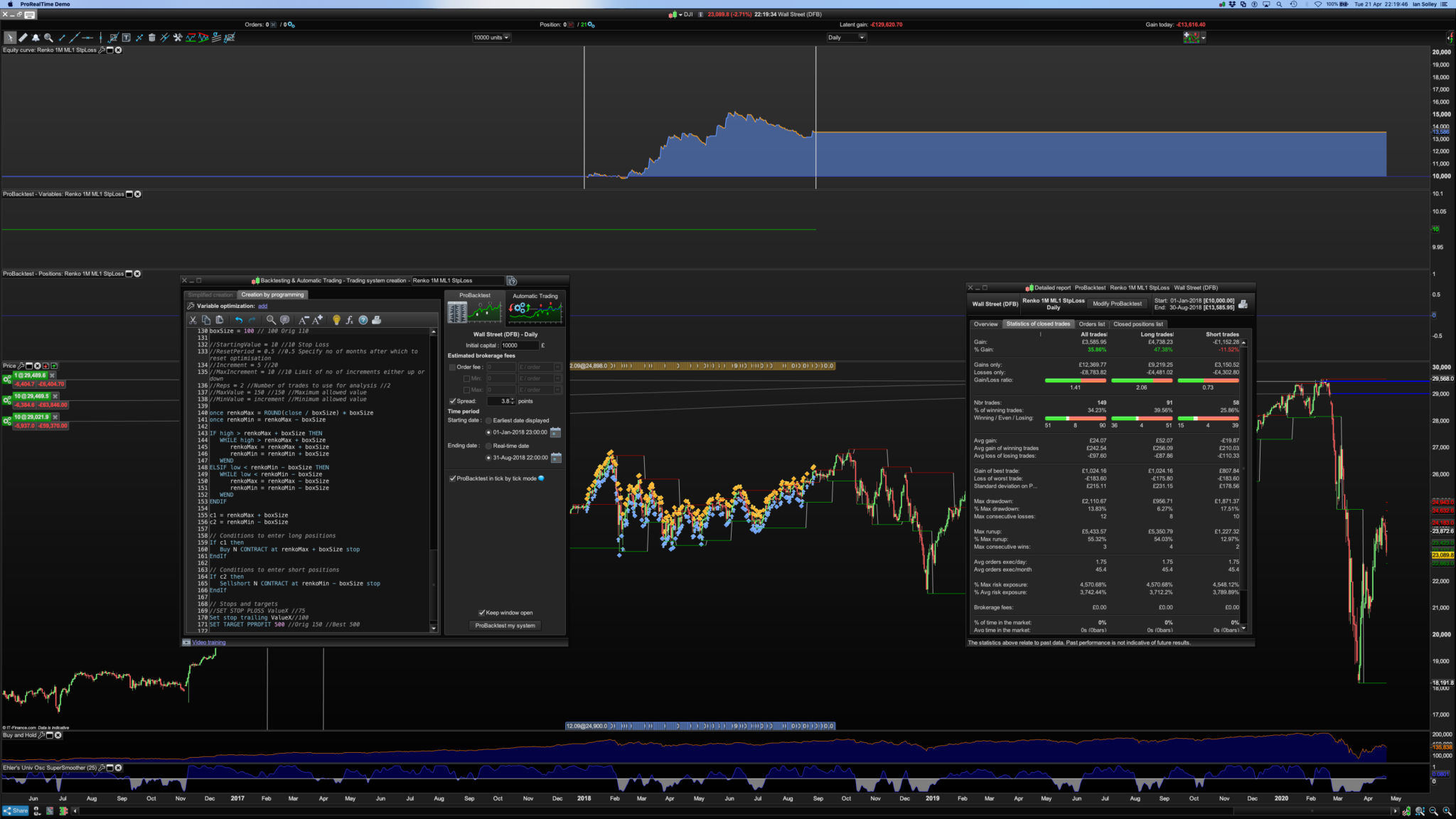Click the print icon in code editor
Image resolution: width=1456 pixels, height=819 pixels.
point(377,320)
